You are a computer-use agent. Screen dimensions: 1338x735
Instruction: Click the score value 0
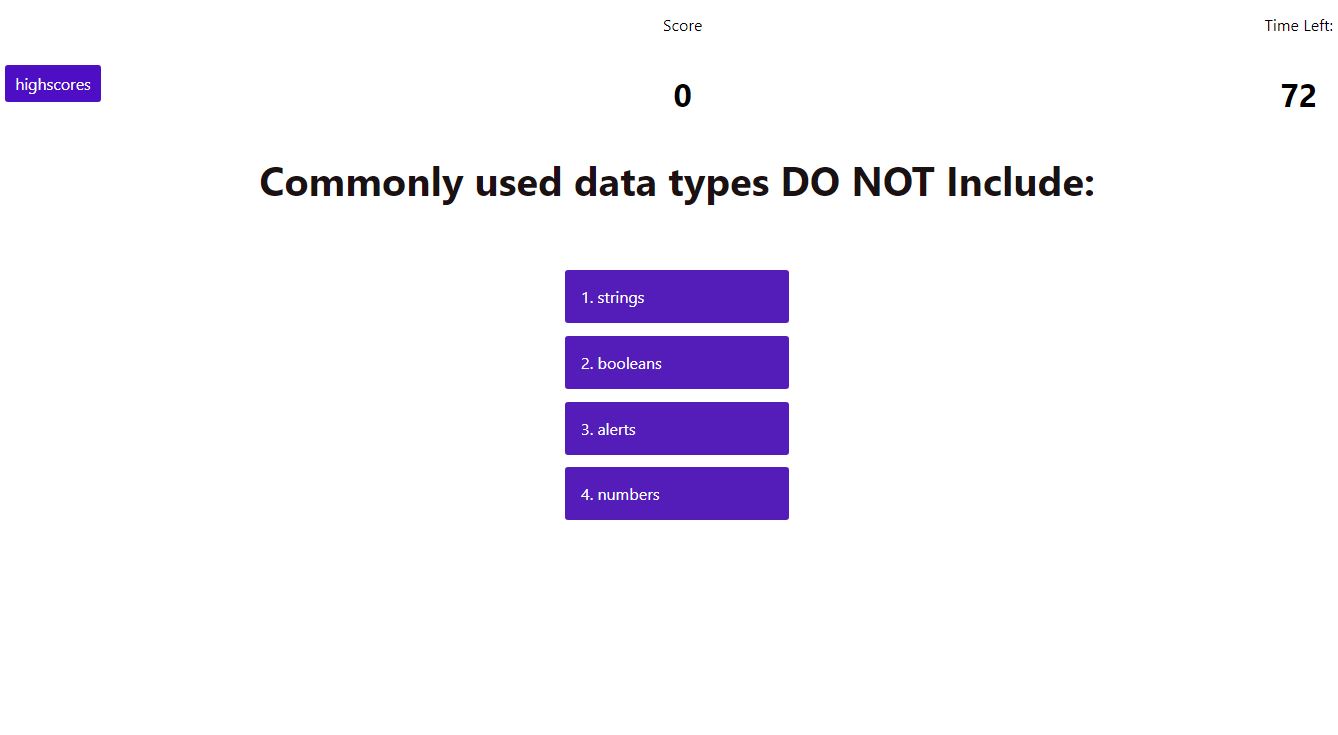click(x=682, y=96)
